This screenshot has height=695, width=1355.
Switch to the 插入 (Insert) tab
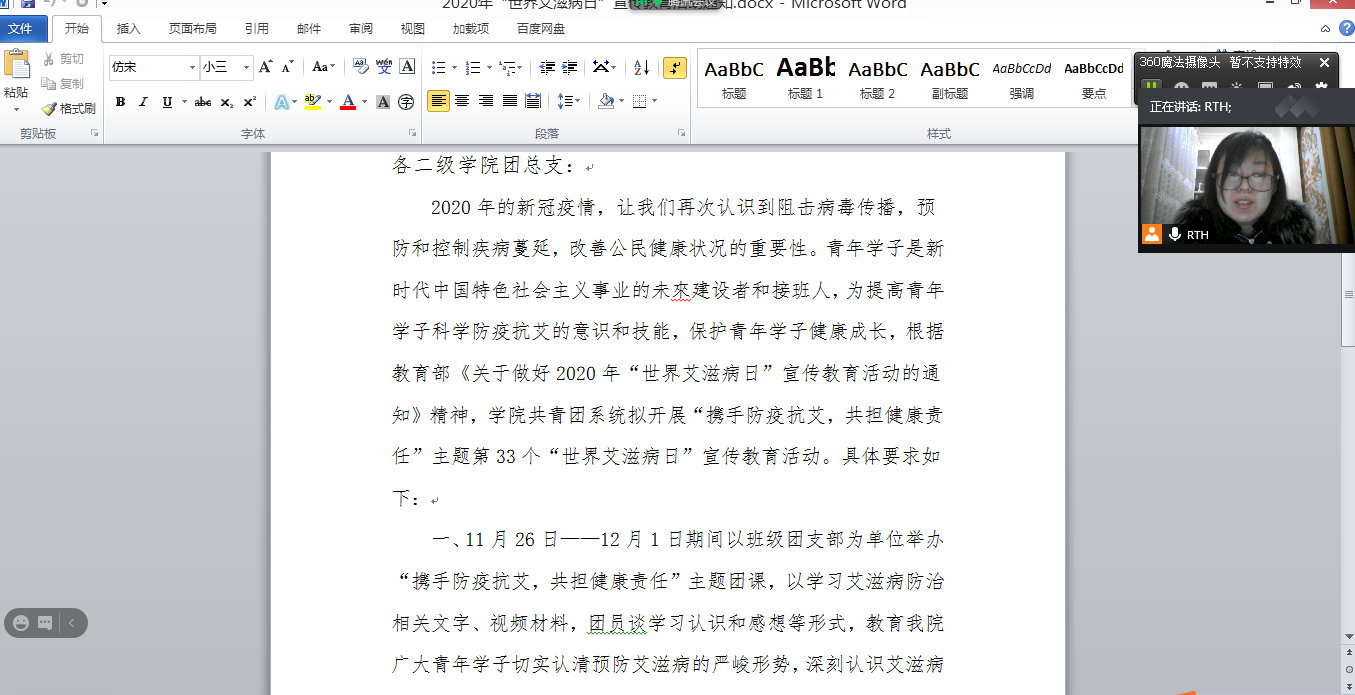point(128,29)
